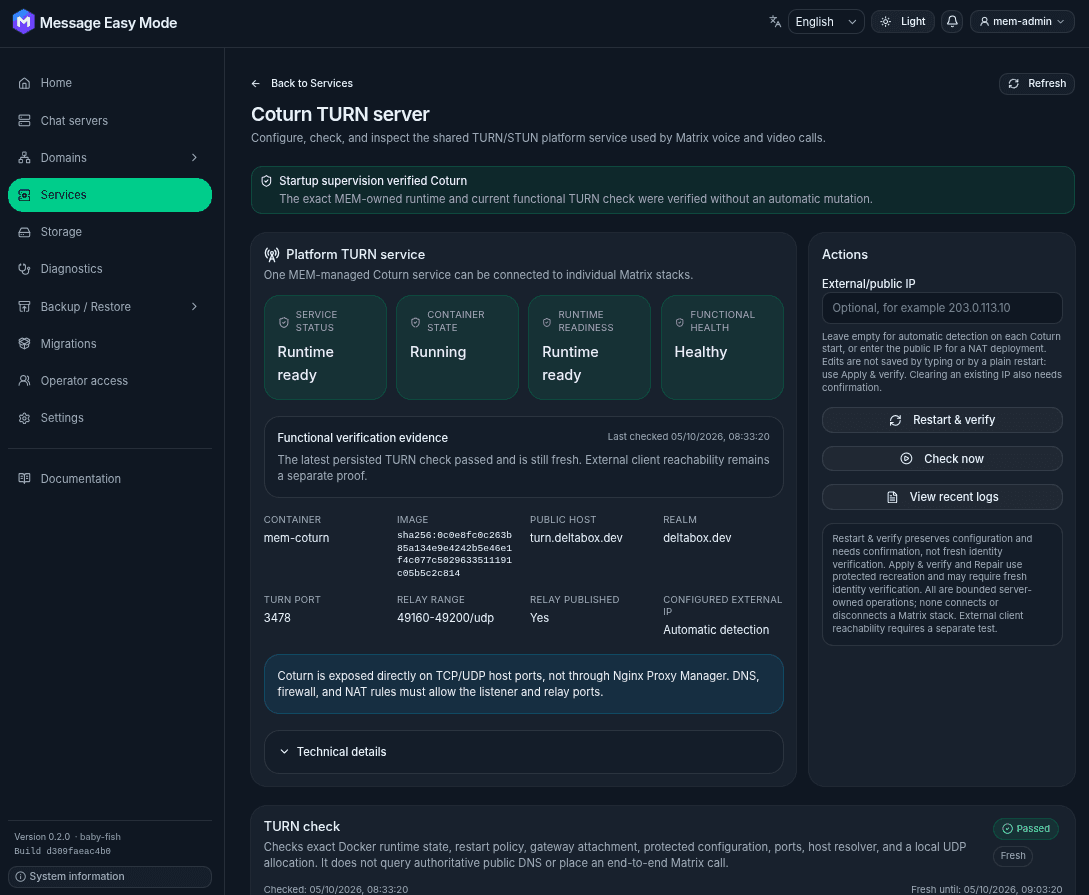Click the realm value deltabox.dev
1089x895 pixels.
coord(697,538)
